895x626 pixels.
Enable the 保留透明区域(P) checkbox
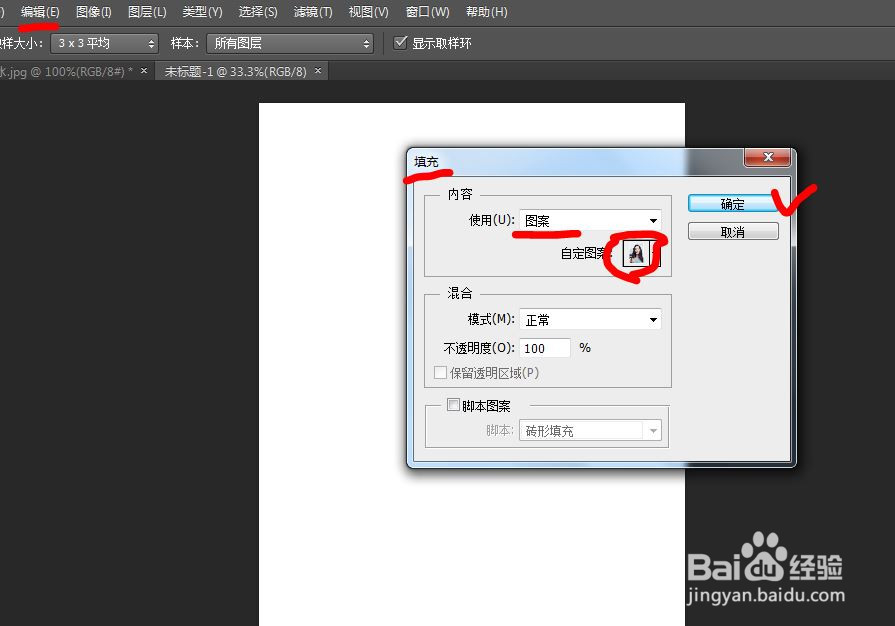click(x=440, y=372)
